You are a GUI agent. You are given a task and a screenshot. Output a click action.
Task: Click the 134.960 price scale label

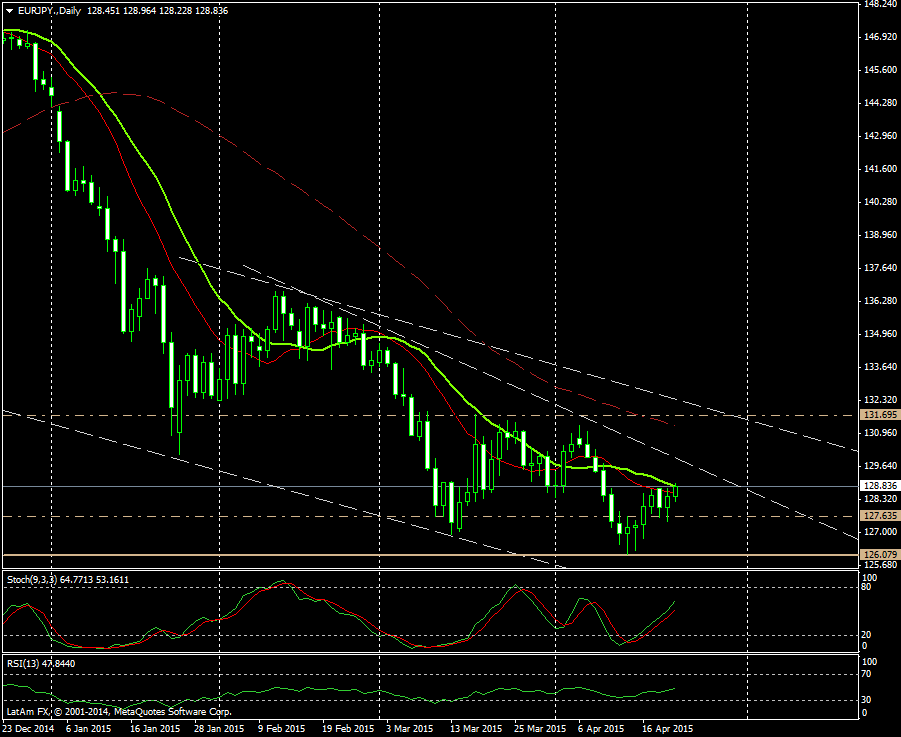click(x=879, y=333)
